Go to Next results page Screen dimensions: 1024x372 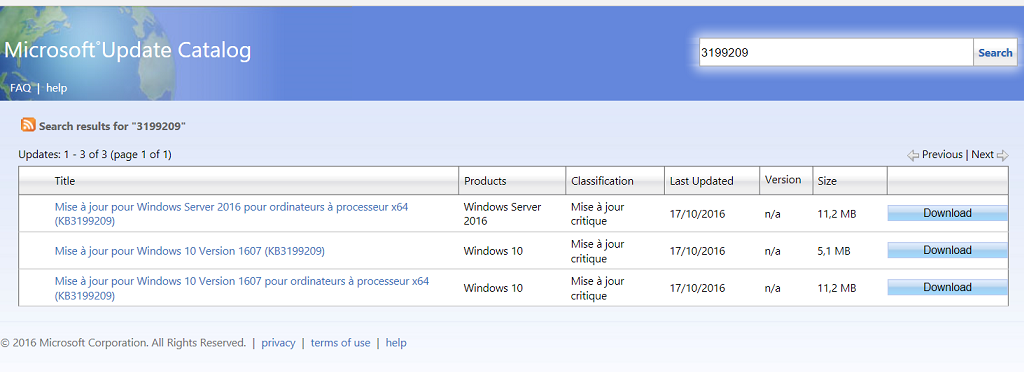click(982, 155)
